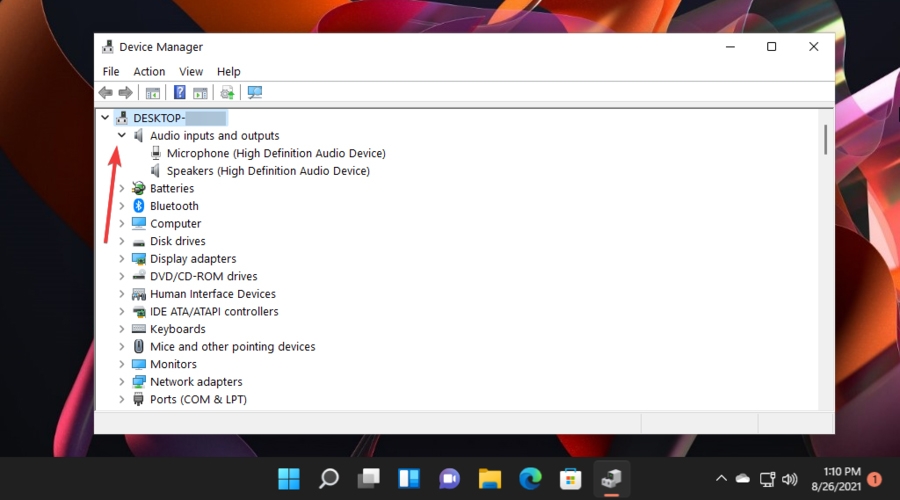
Task: Launch Microsoft Edge from taskbar
Action: 530,478
